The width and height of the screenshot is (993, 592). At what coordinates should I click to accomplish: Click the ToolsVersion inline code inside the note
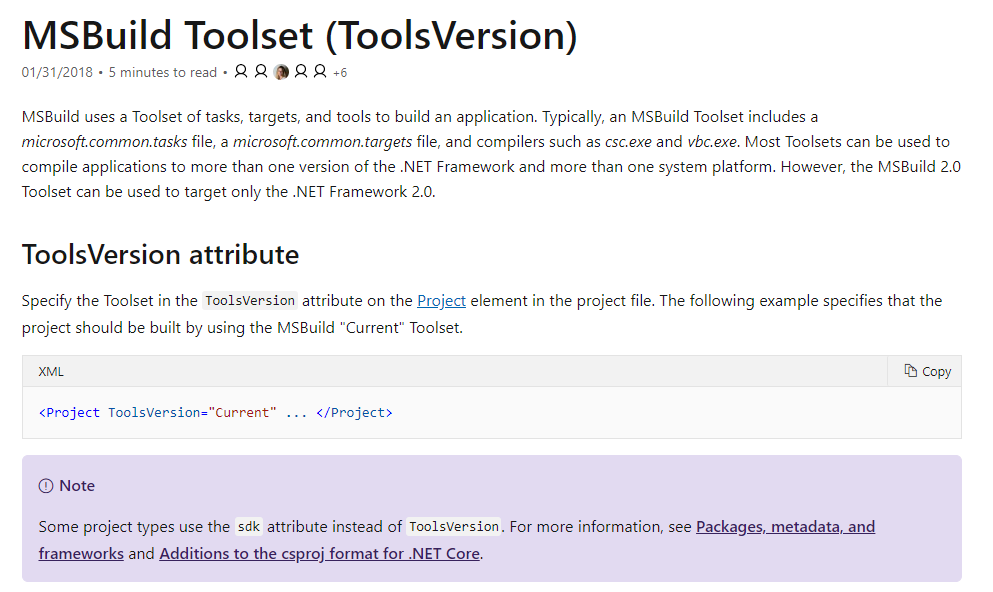454,527
